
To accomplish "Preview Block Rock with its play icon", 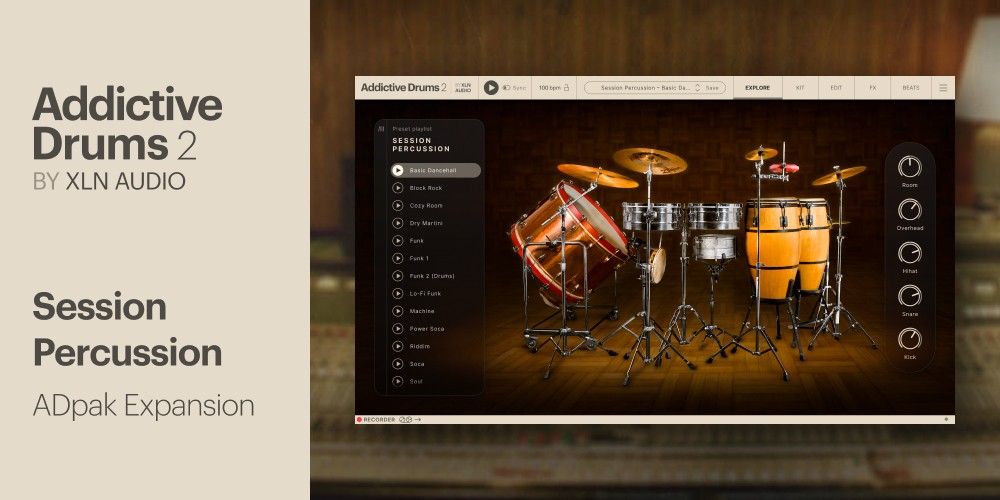I will pyautogui.click(x=397, y=188).
